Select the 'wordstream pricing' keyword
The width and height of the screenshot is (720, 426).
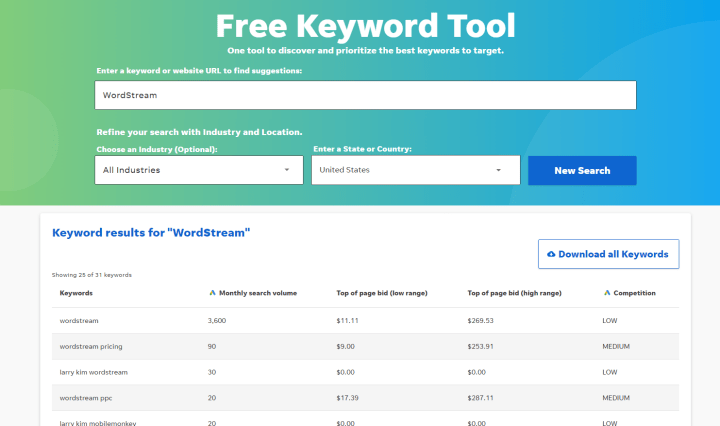click(91, 347)
